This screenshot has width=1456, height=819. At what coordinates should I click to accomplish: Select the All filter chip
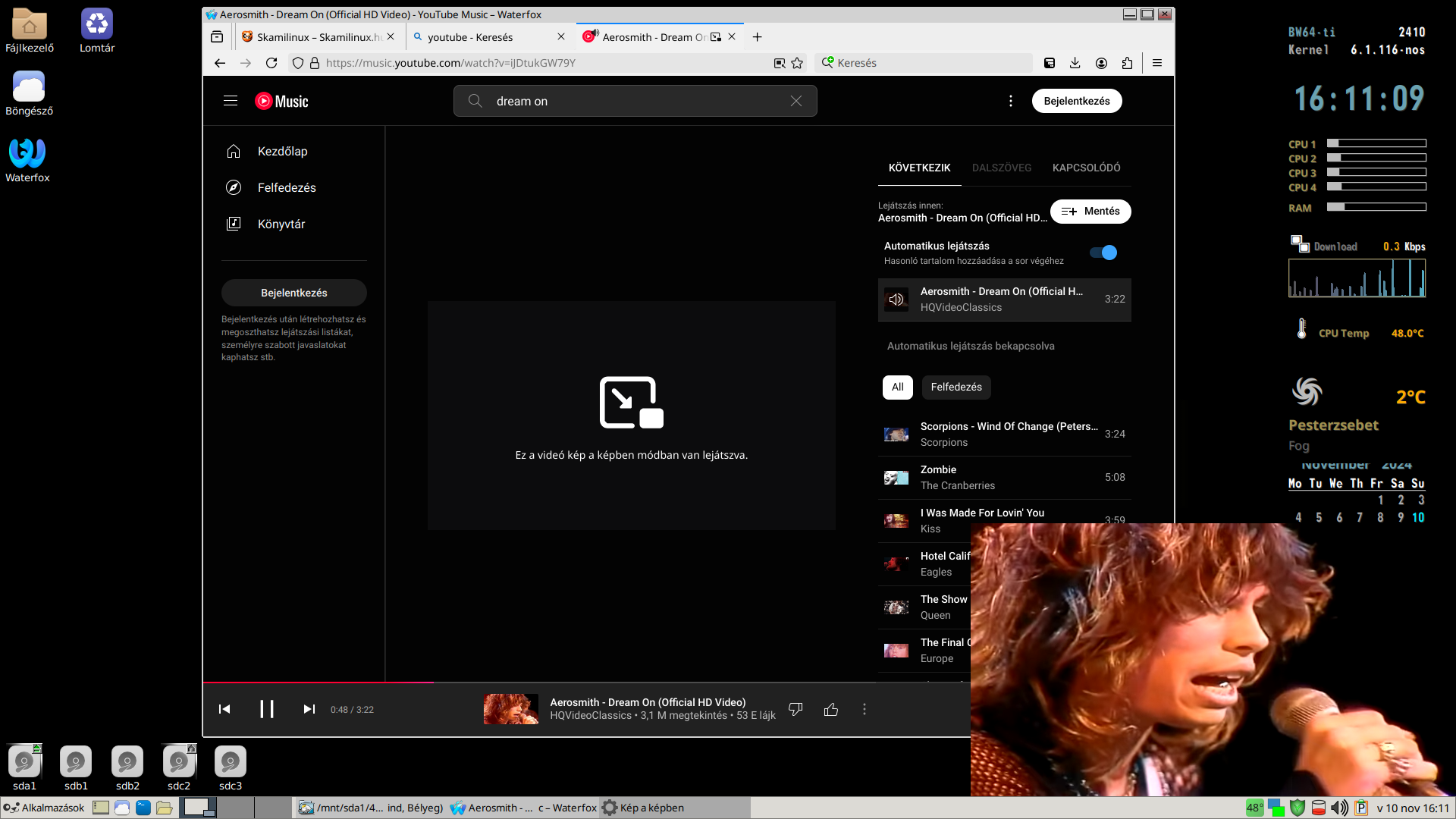click(897, 387)
